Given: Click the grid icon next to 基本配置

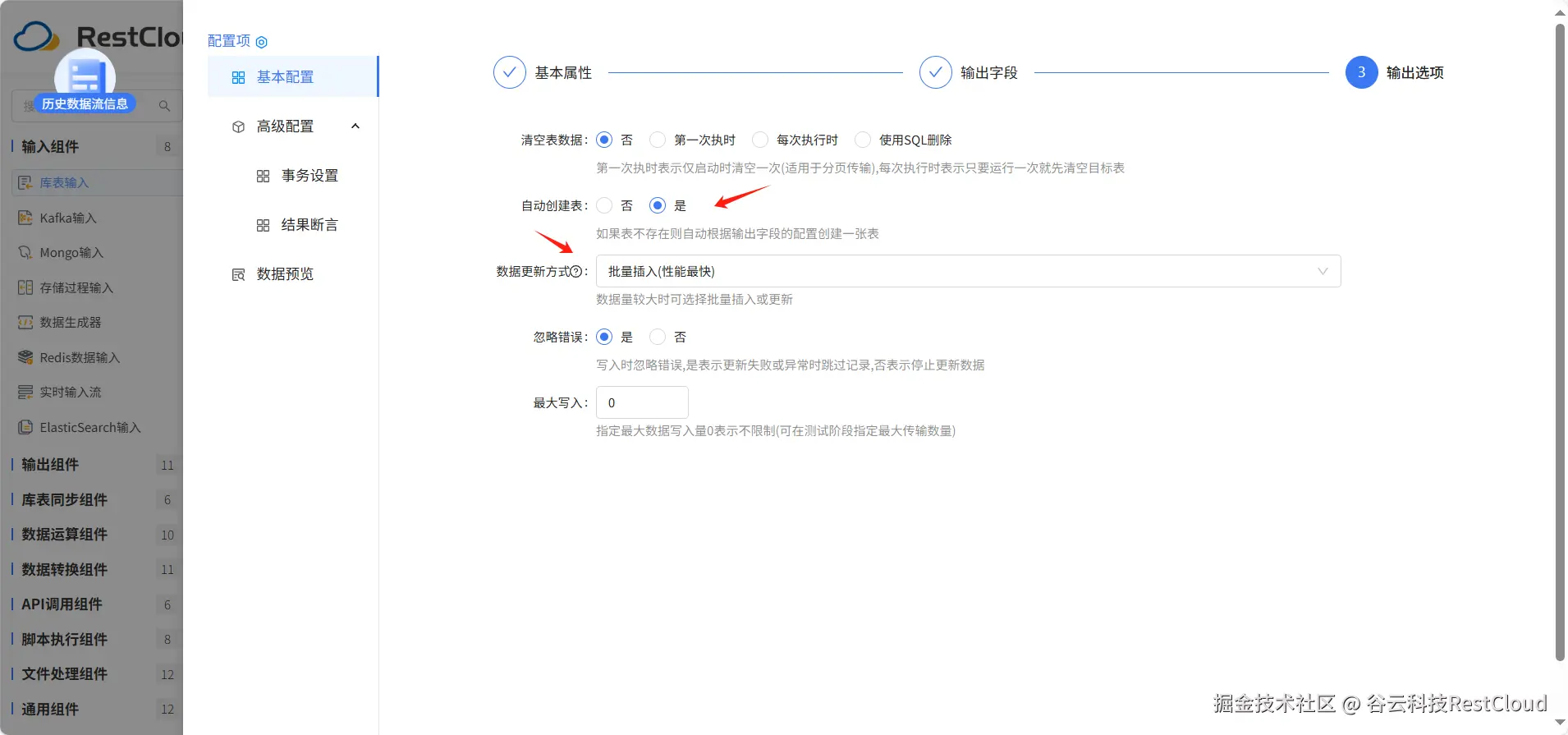Looking at the screenshot, I should click(238, 77).
